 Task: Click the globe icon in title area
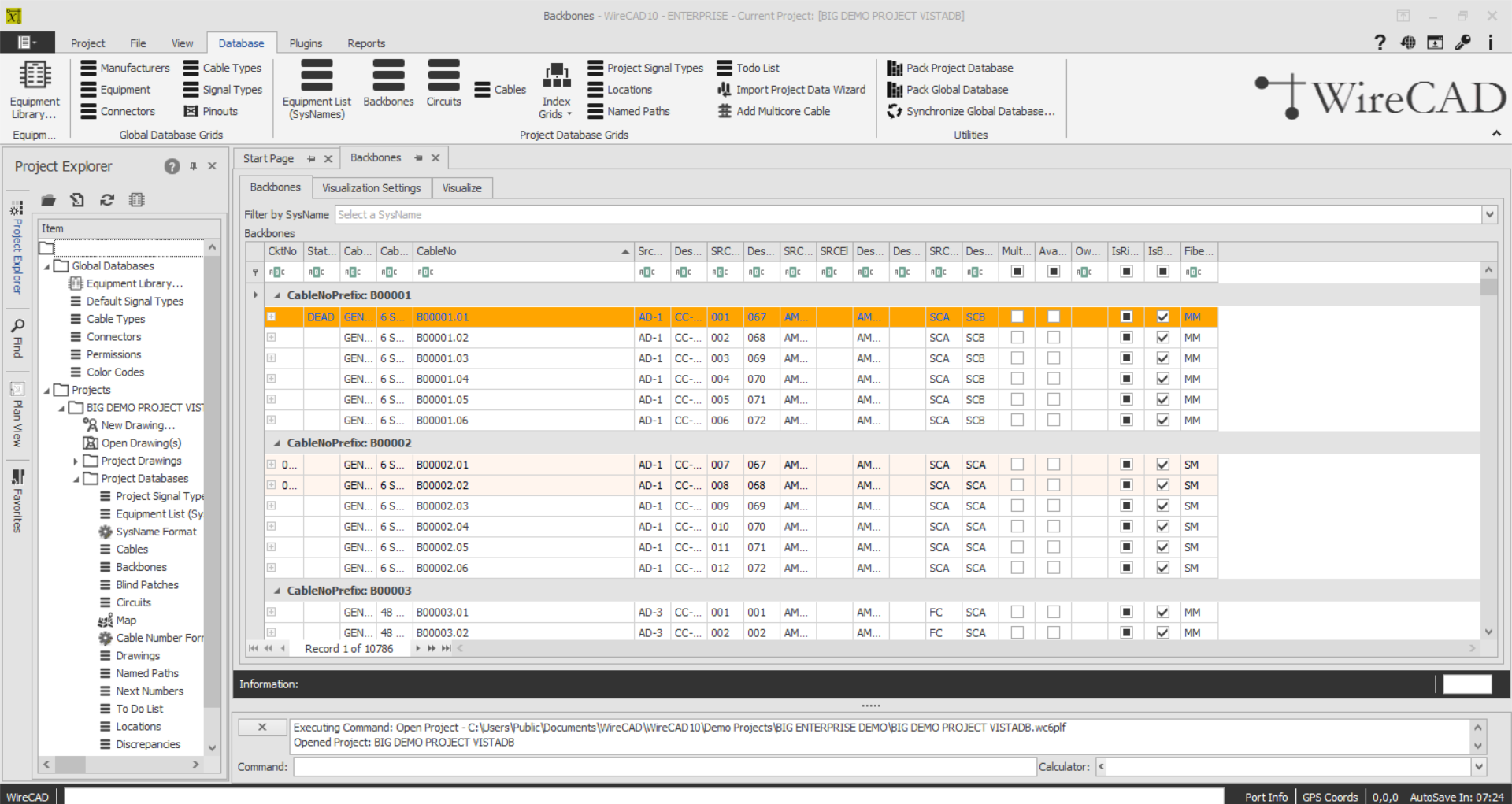[x=1408, y=43]
